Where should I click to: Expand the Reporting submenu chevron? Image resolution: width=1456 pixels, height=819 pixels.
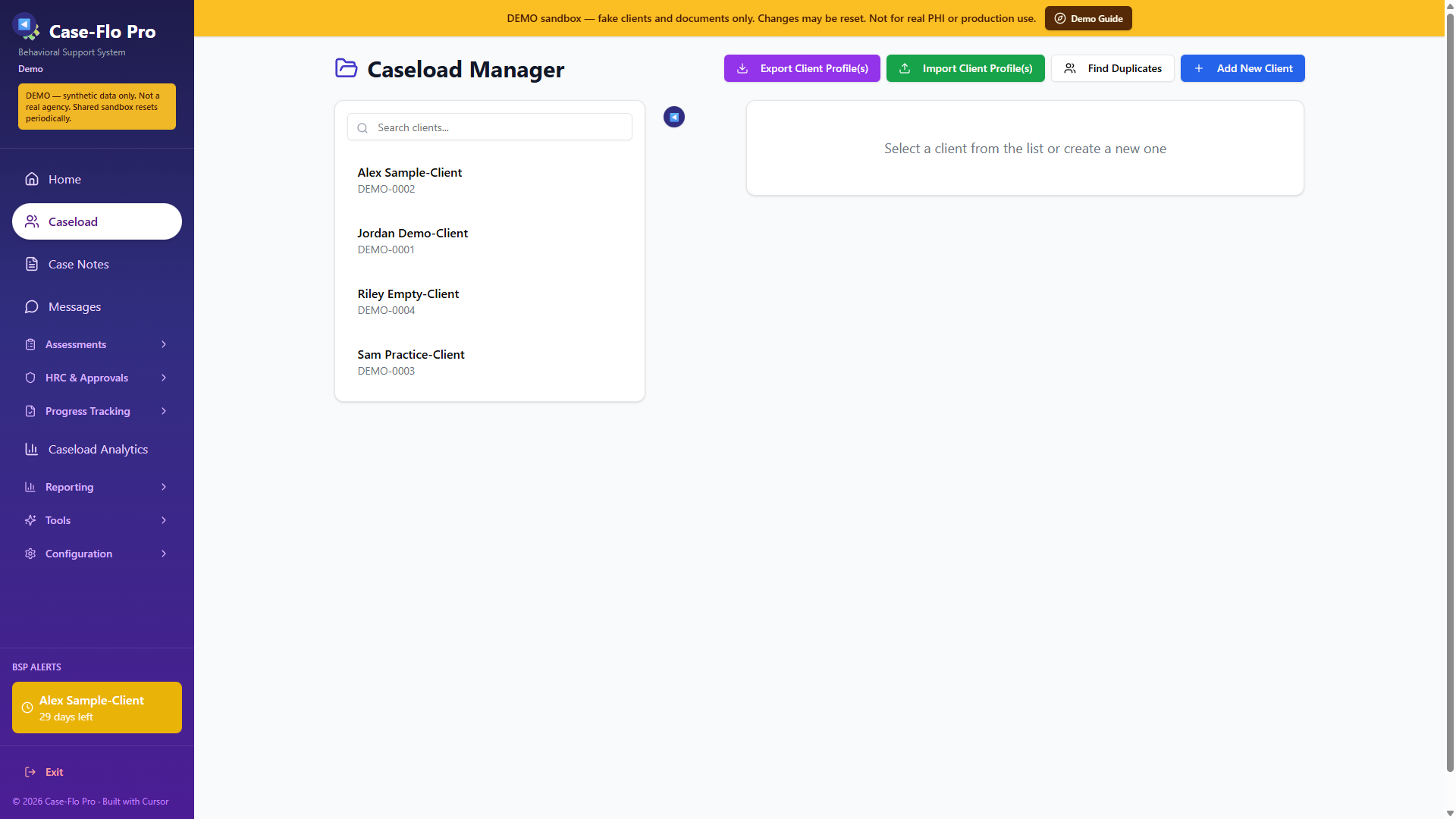[164, 487]
